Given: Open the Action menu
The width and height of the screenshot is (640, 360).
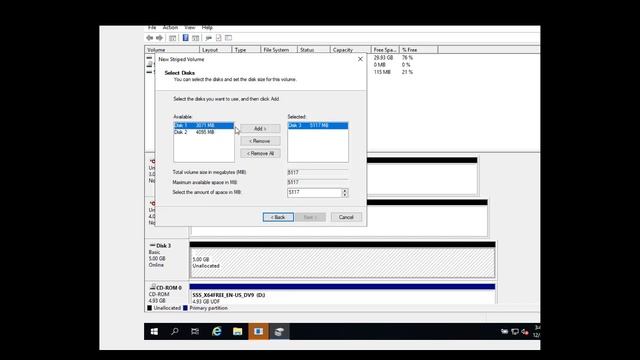Looking at the screenshot, I should point(170,28).
